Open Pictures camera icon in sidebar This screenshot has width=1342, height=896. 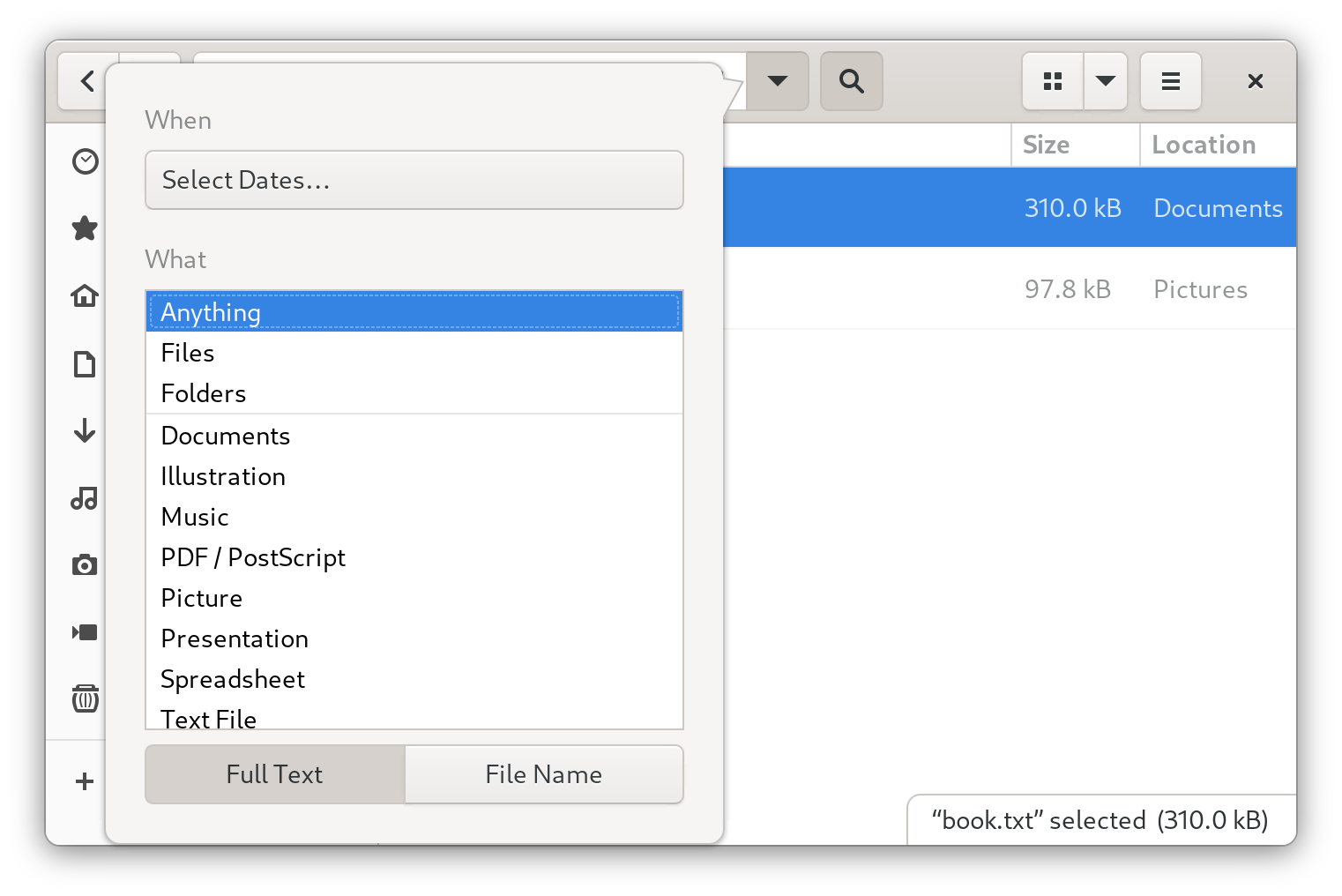[x=85, y=565]
